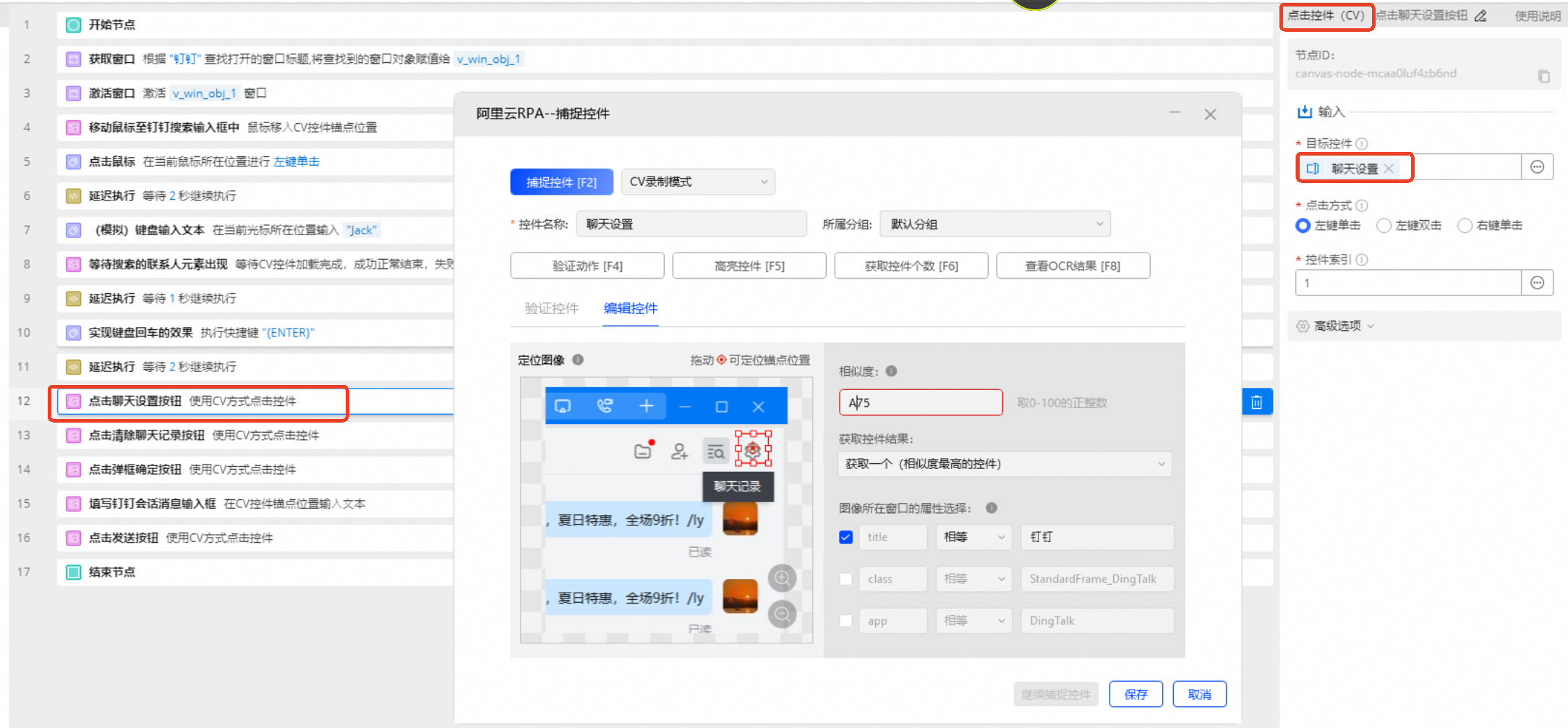1568x728 pixels.
Task: Click the 点击弹框确定按钮 step icon
Action: 73,470
